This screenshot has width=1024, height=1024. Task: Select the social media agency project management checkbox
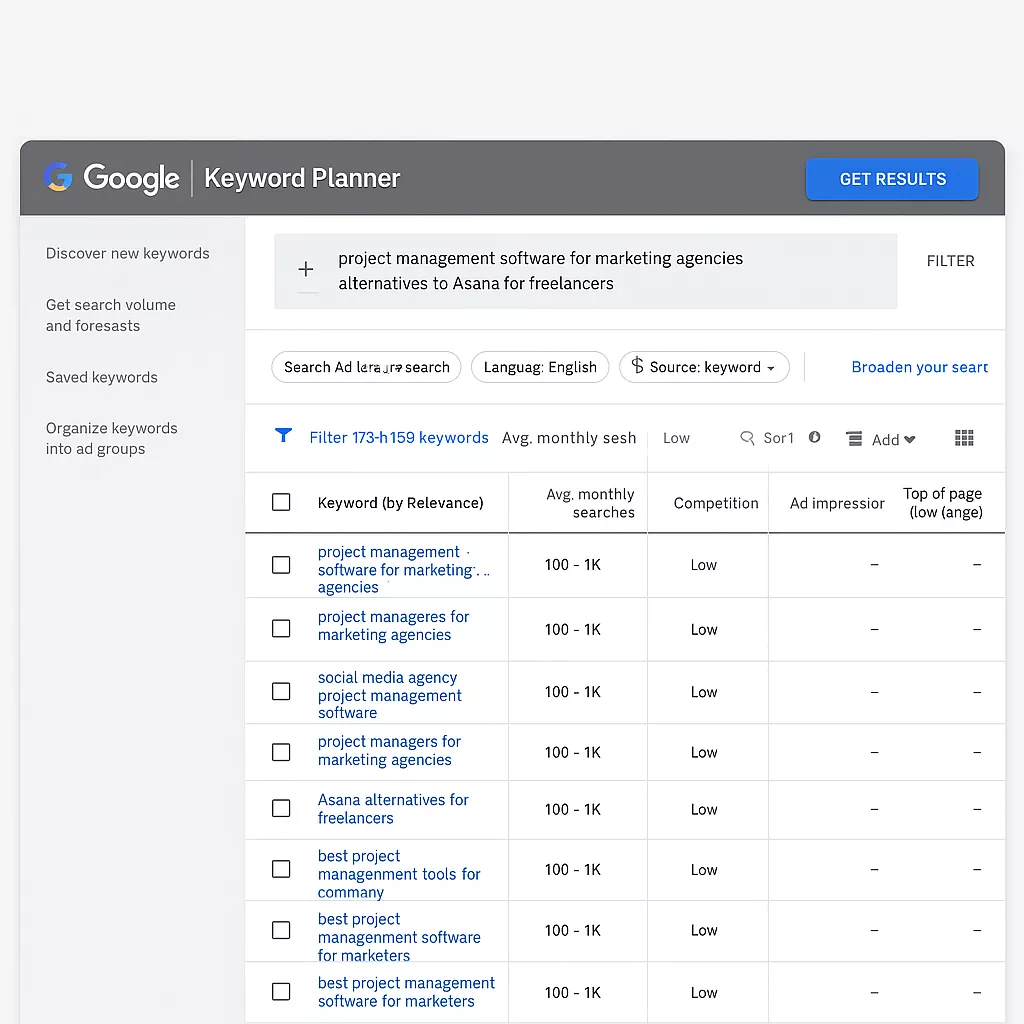tap(281, 692)
